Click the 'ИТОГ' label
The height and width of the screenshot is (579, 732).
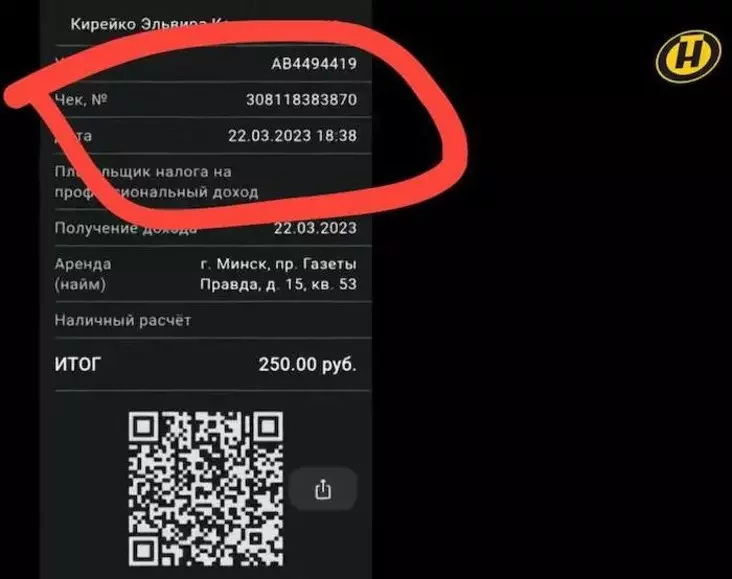coord(77,364)
